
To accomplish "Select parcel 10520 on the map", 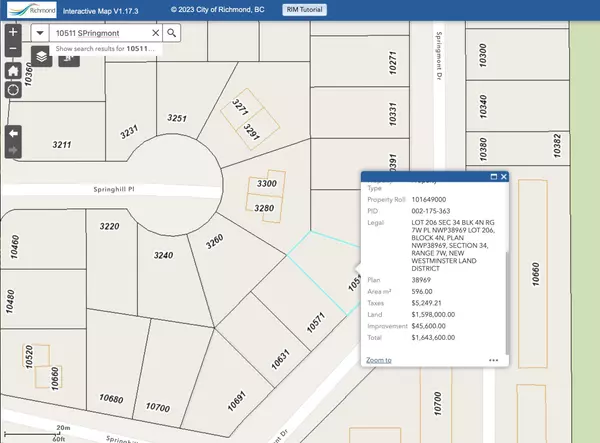I will [x=29, y=357].
